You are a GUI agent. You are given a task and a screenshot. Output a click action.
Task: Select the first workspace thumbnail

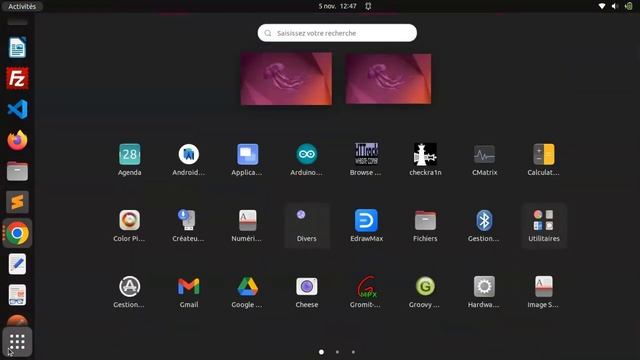(x=286, y=78)
